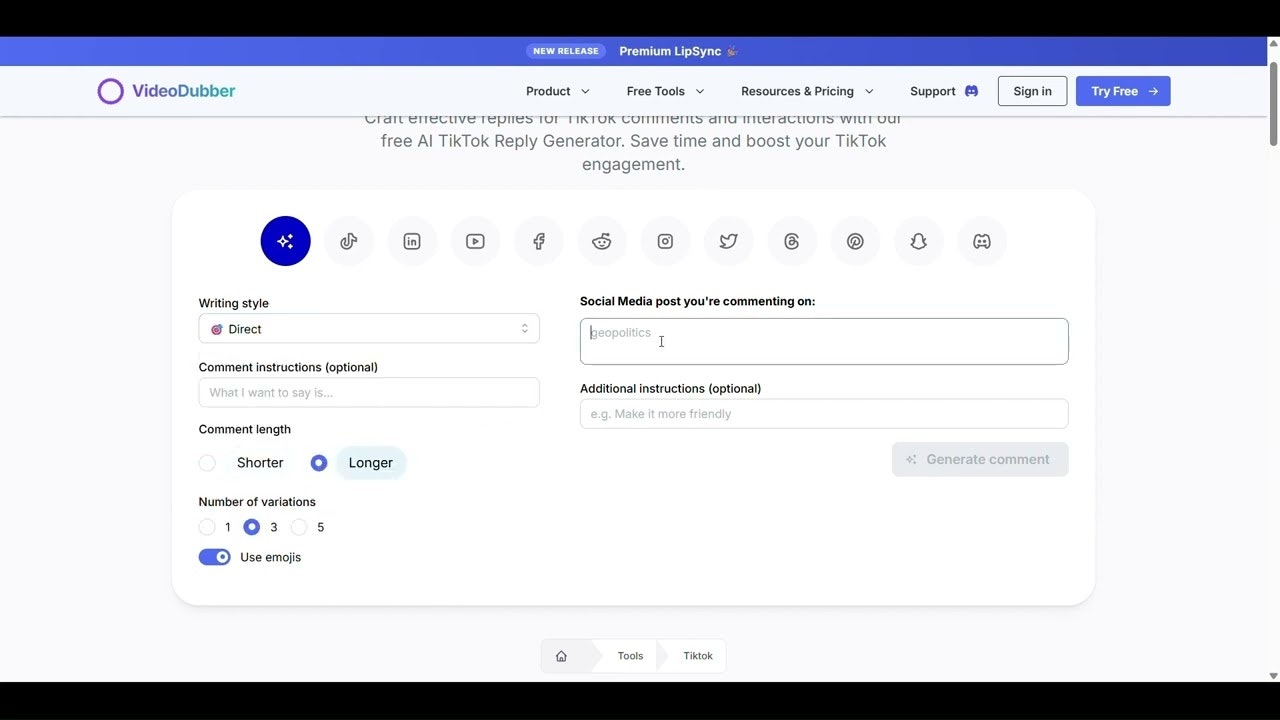Click the Generate comment button

click(x=980, y=459)
